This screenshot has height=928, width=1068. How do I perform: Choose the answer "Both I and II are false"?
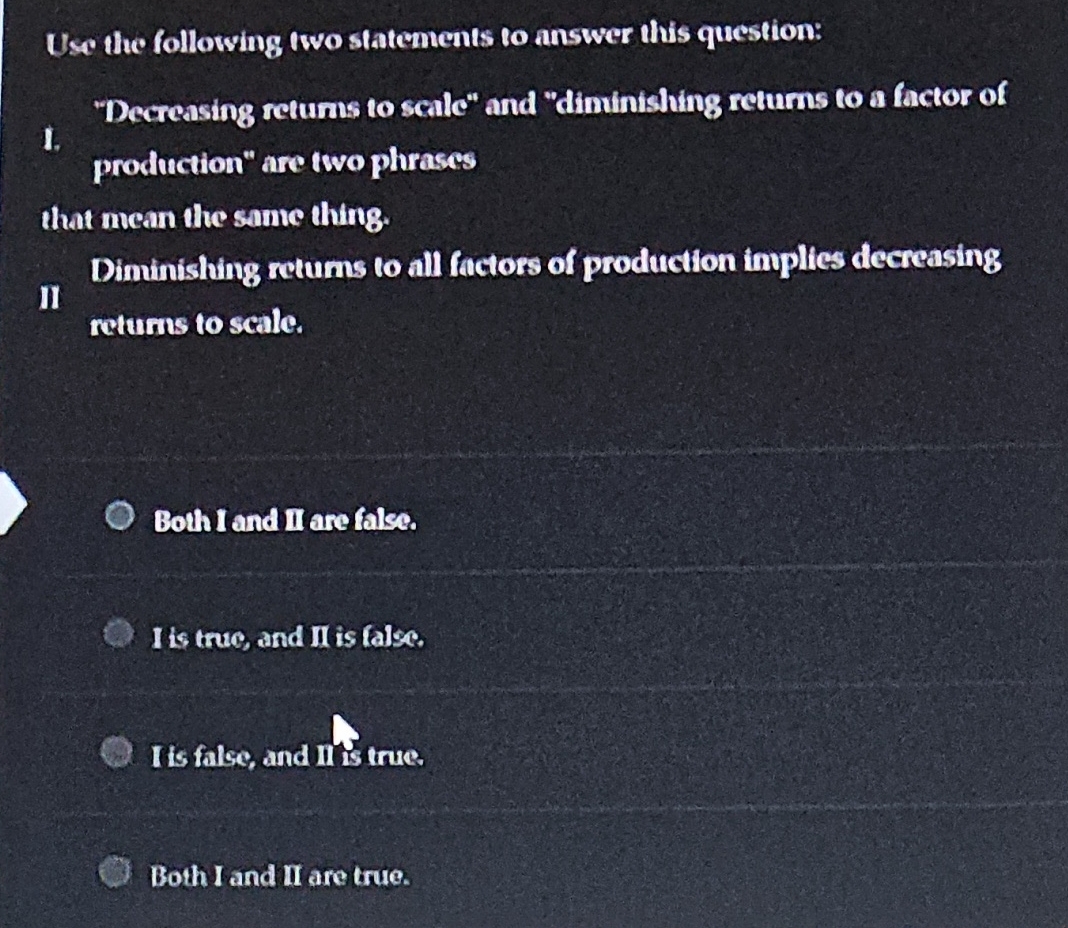point(284,519)
